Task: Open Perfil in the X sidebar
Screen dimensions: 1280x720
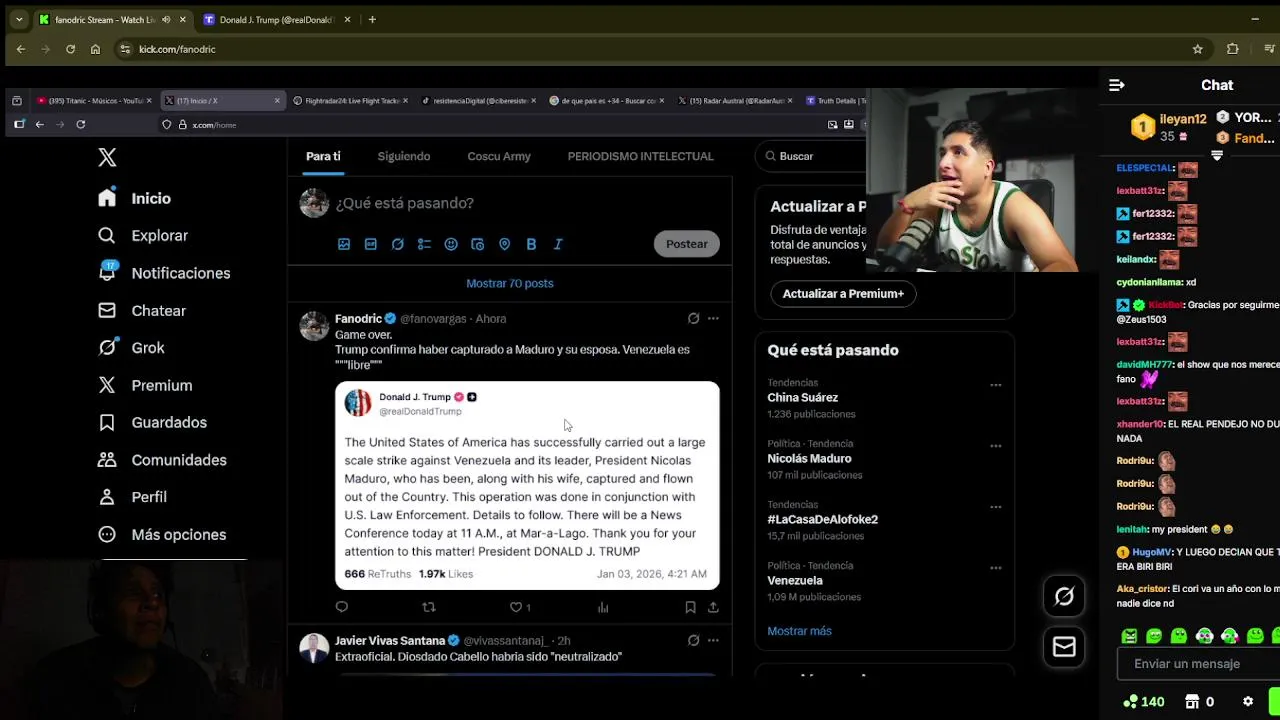Action: coord(132,497)
